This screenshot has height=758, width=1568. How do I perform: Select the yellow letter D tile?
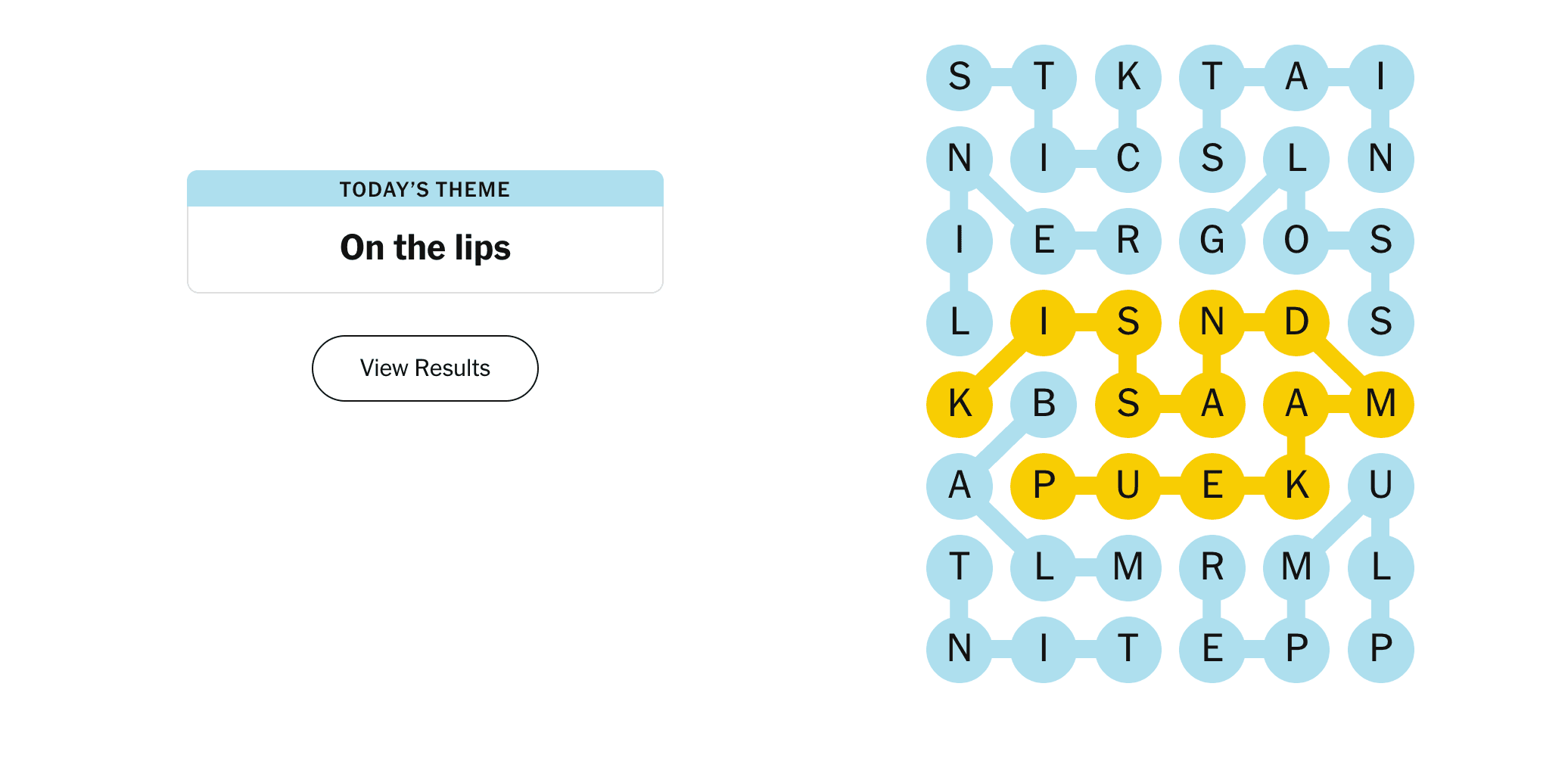pyautogui.click(x=1296, y=322)
